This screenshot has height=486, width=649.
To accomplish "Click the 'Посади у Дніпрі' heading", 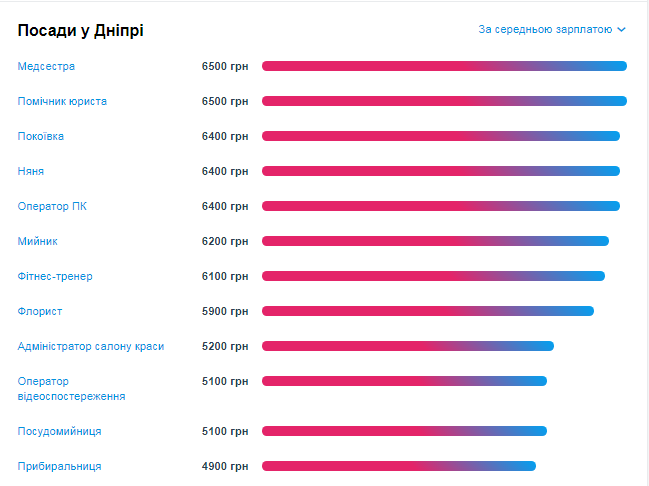I will tap(81, 31).
